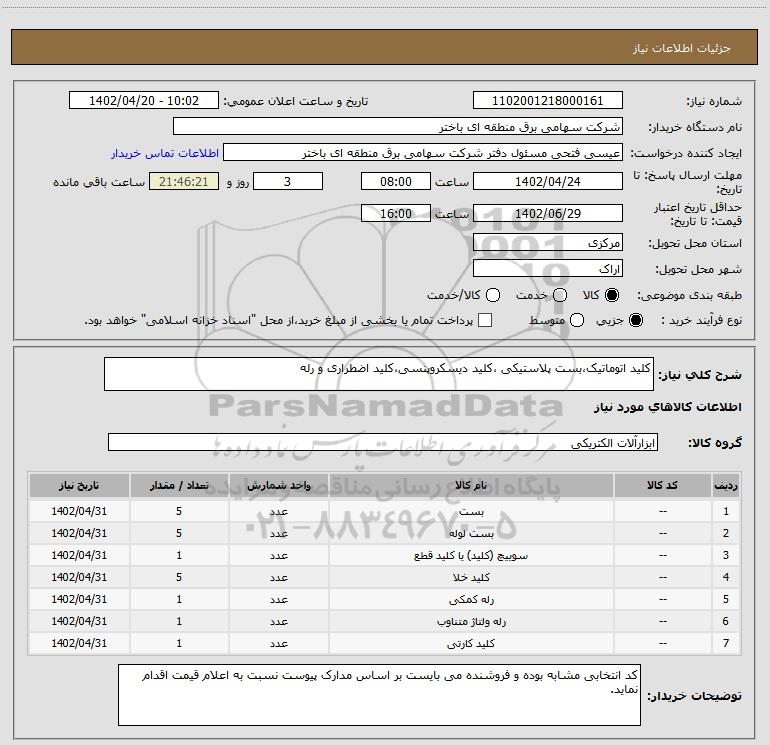This screenshot has height=745, width=770.
Task: Click the شماره نیاز field 1102001218000161
Action: pos(548,101)
